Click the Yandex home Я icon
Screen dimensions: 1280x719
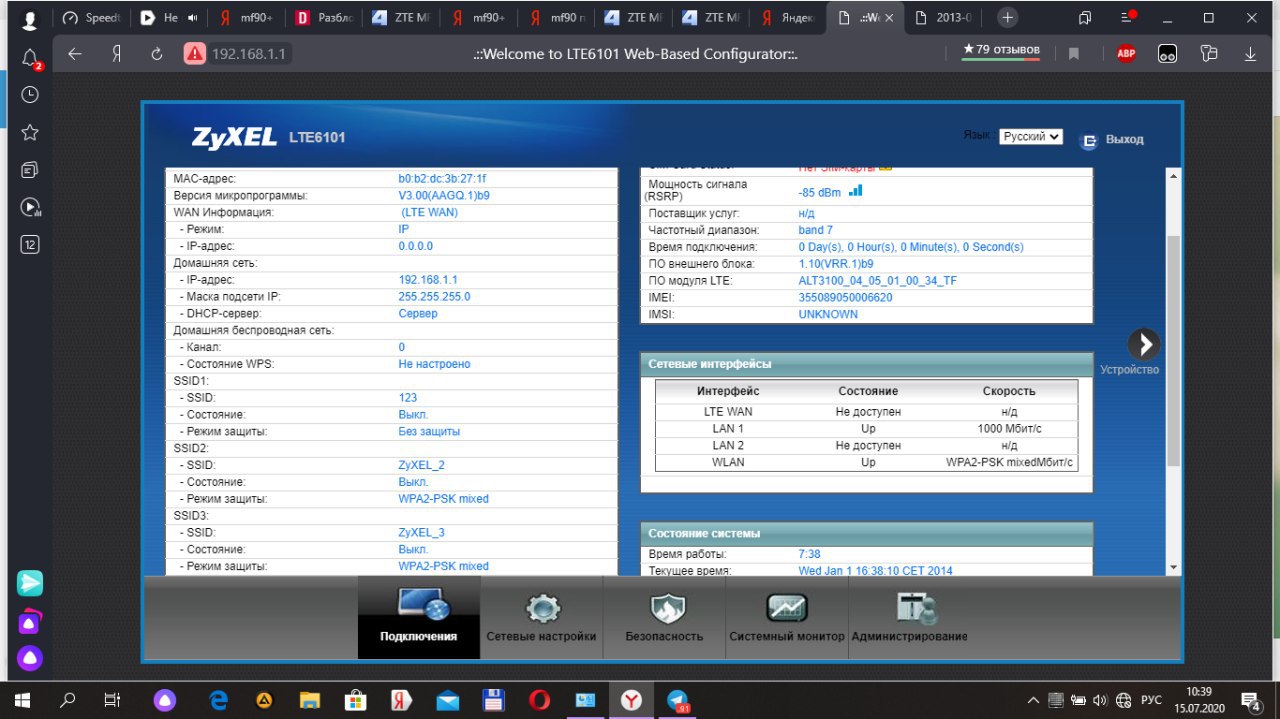click(116, 54)
